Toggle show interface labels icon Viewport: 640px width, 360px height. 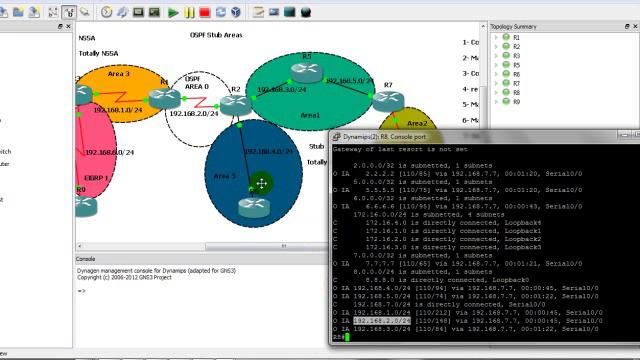[53, 12]
